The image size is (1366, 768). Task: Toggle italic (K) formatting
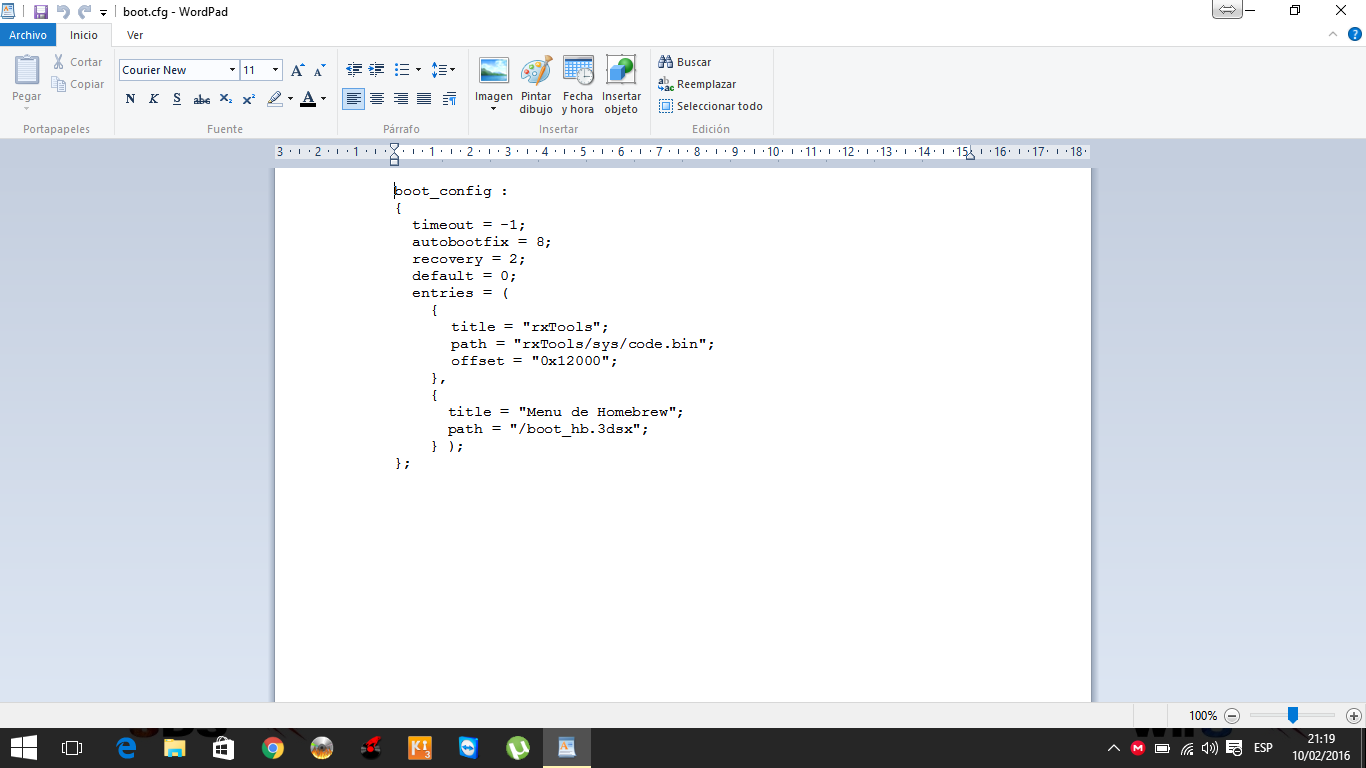154,99
